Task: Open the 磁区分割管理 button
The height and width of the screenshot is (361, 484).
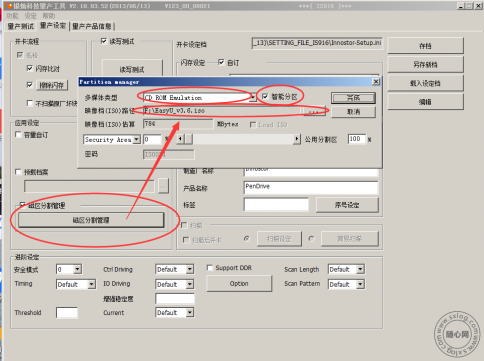Action: [91, 220]
